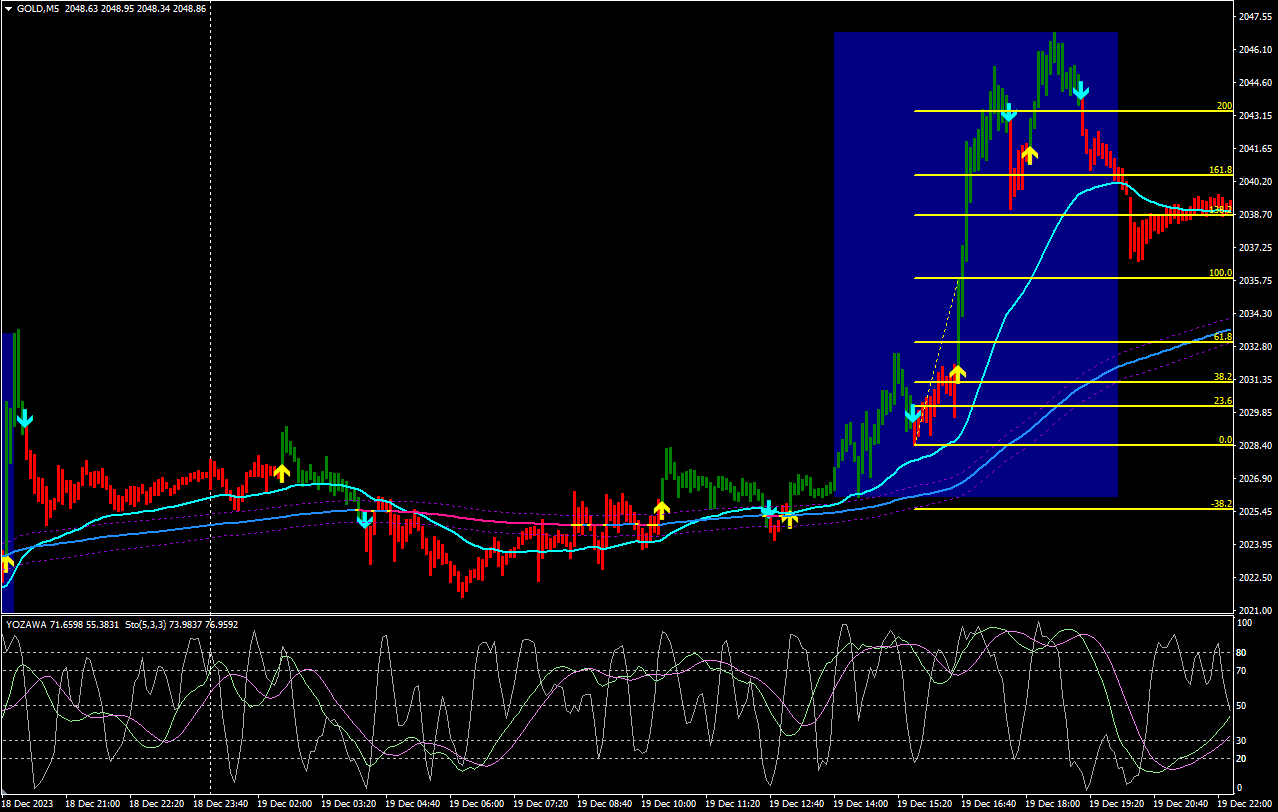Click price 2035.75 on the price scale
The width and height of the screenshot is (1278, 812).
1255,280
